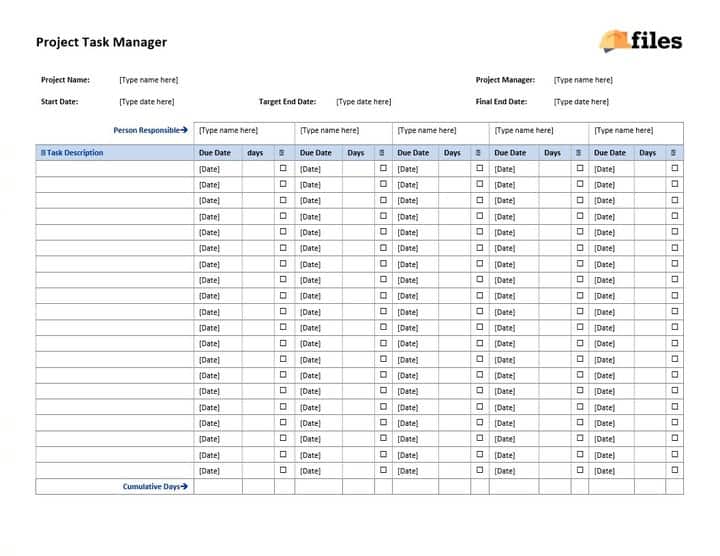Screen dimensions: 720x556
Task: Select the Project Manager name placeholder
Action: point(583,80)
